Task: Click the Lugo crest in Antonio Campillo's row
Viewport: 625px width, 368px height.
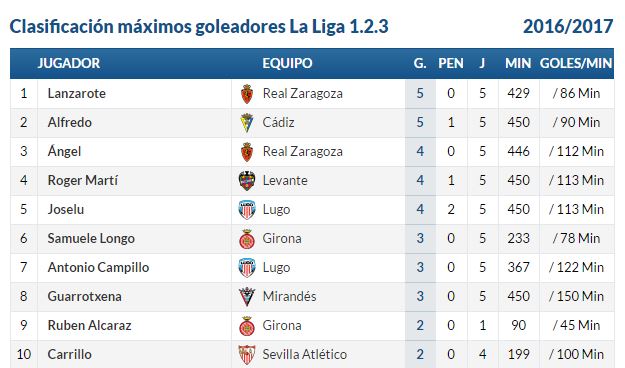Action: click(x=247, y=268)
